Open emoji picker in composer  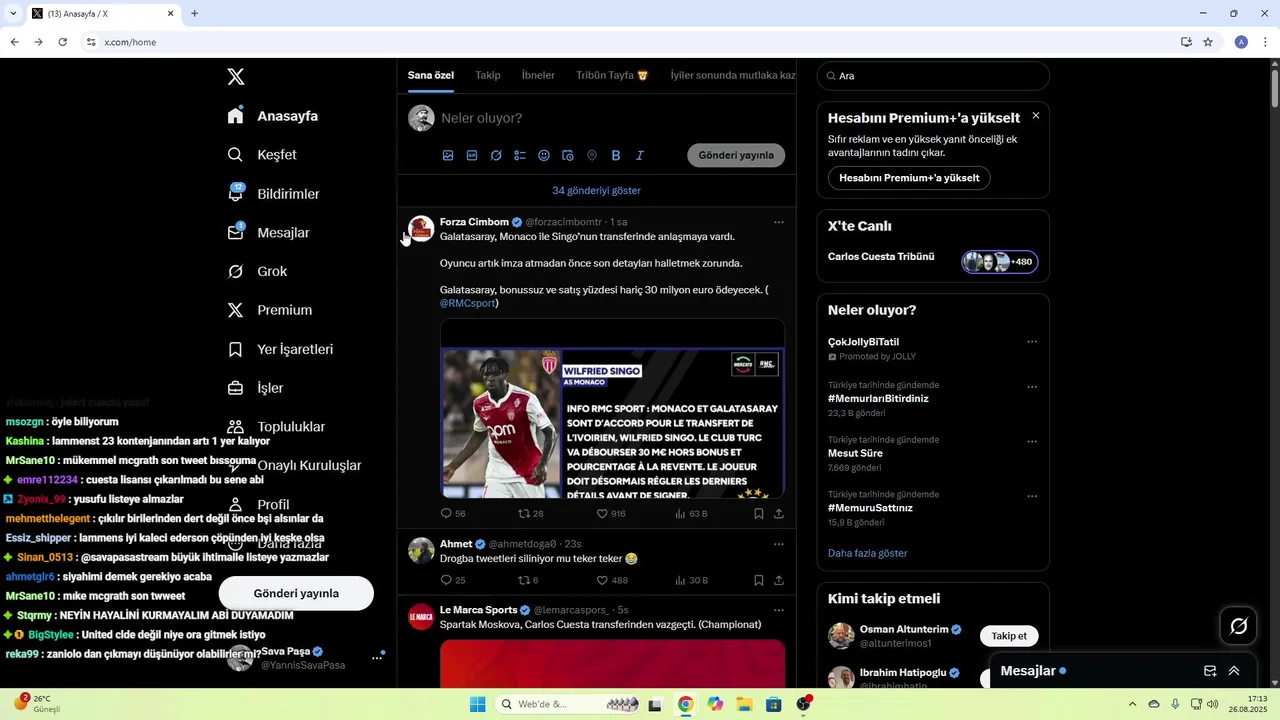click(544, 155)
